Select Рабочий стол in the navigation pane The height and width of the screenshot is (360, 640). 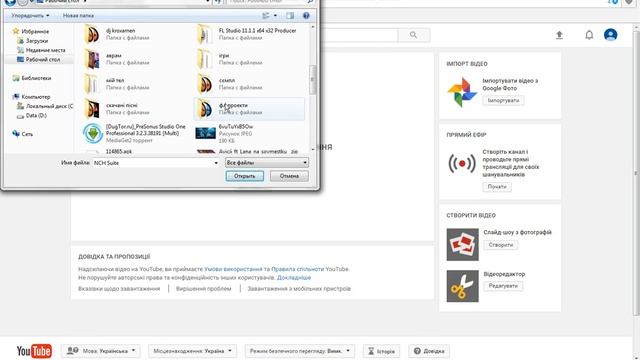(43, 60)
